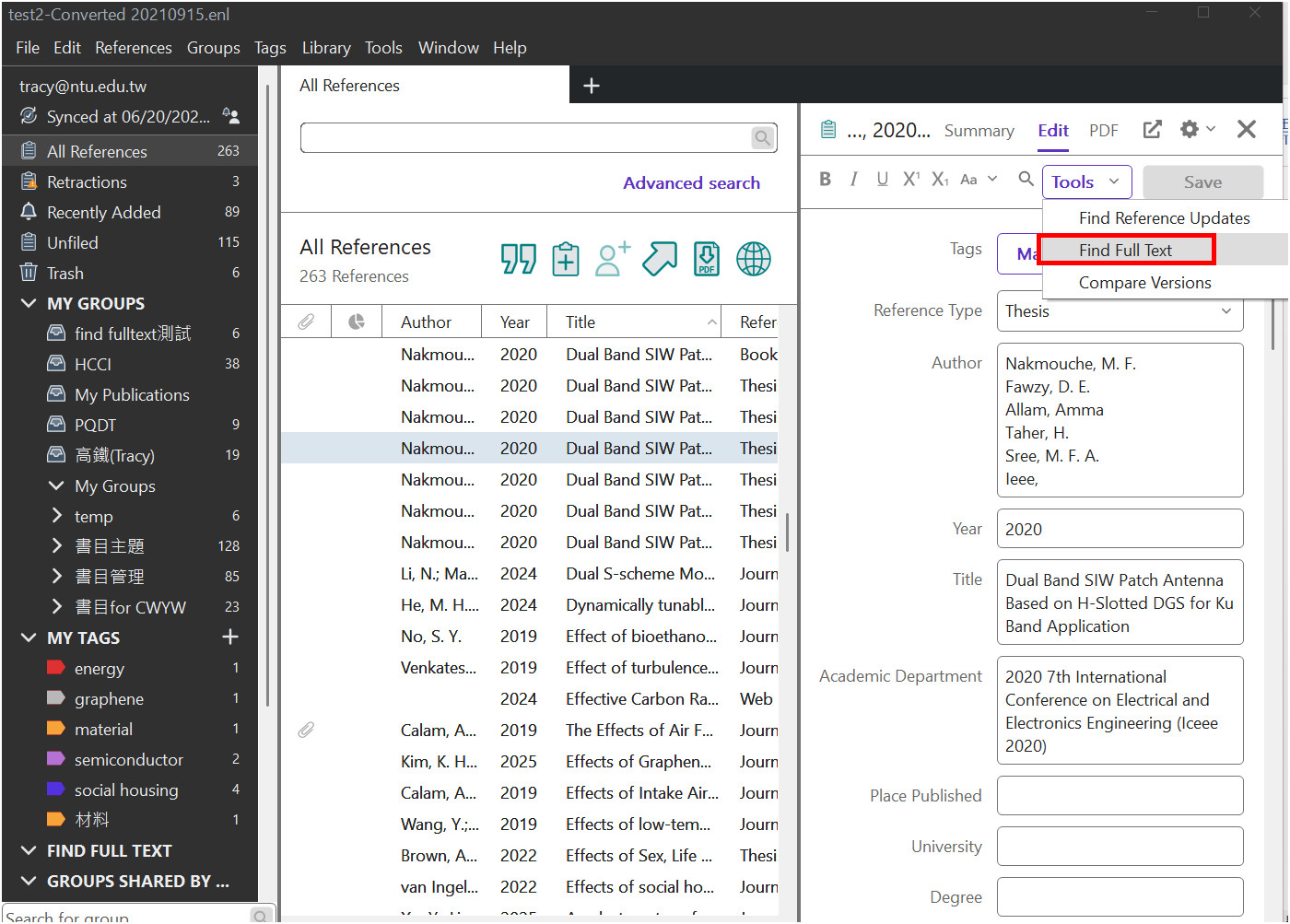Apply bold formatting
The height and width of the screenshot is (924, 1290).
tap(826, 180)
